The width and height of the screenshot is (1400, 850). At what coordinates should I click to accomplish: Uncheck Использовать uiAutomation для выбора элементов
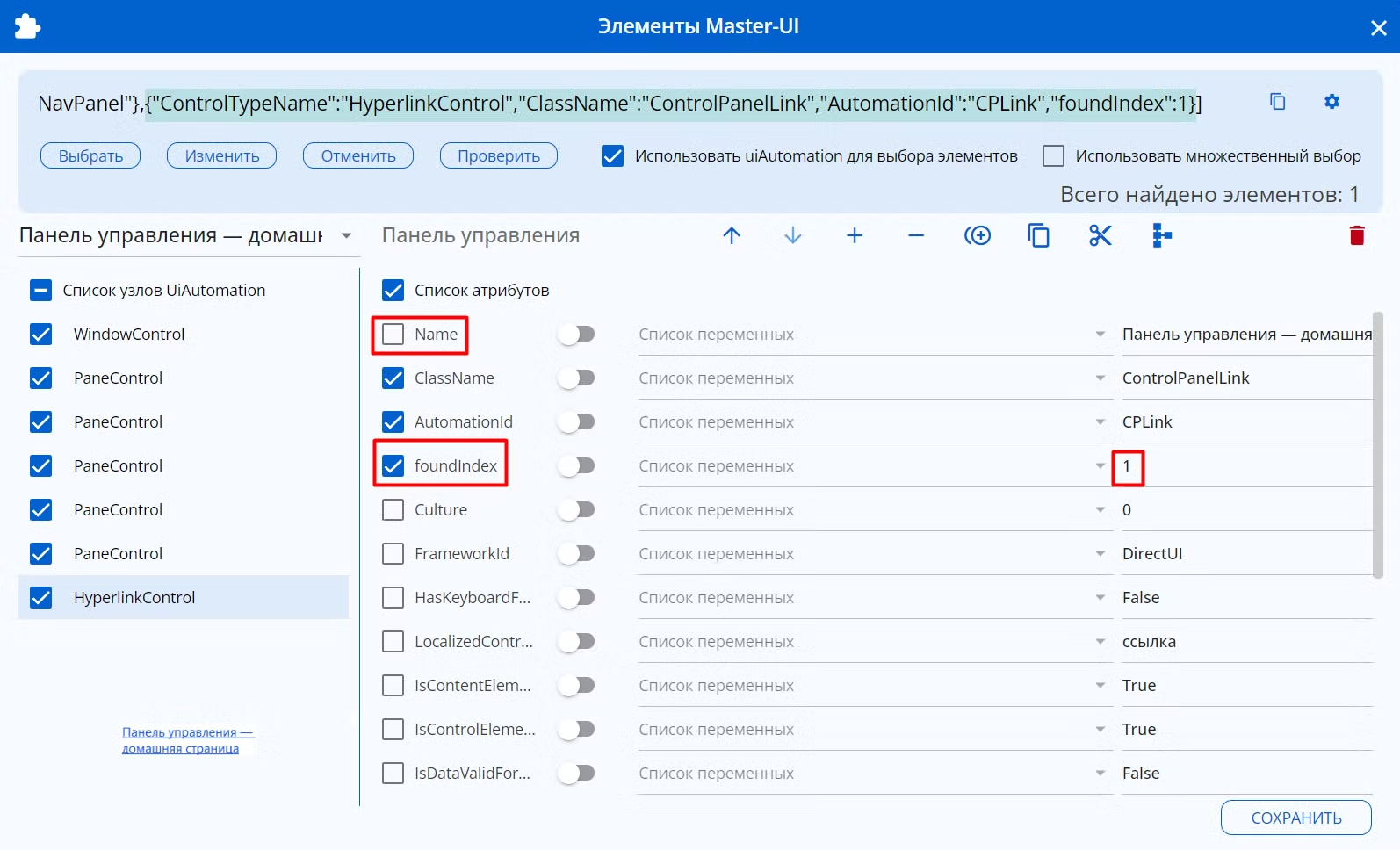click(x=612, y=156)
